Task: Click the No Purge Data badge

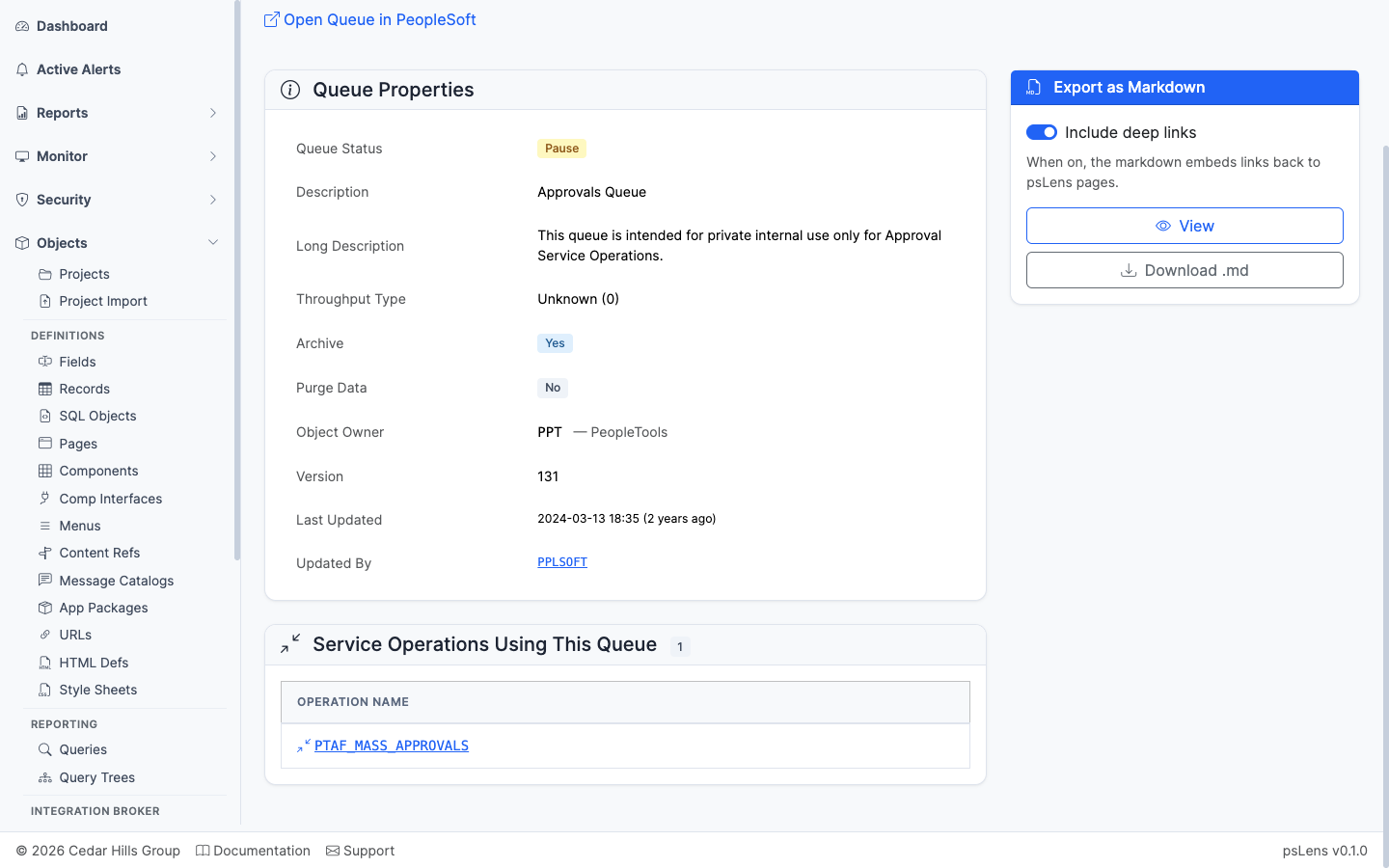Action: click(553, 388)
